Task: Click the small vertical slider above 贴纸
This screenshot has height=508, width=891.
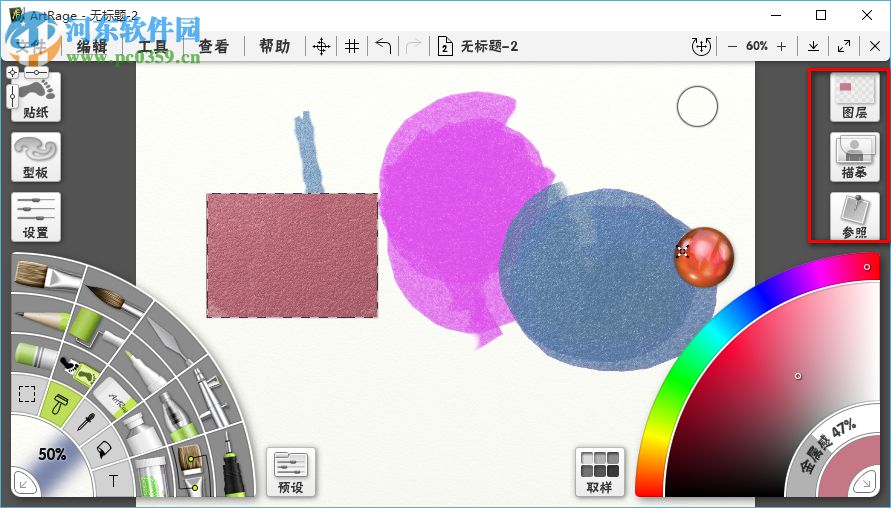Action: coord(13,95)
